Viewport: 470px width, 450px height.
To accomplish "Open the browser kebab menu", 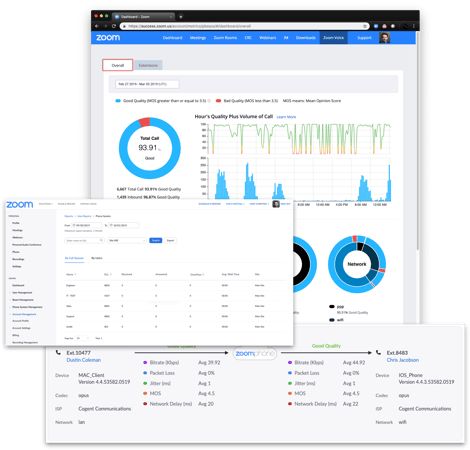I will click(414, 26).
